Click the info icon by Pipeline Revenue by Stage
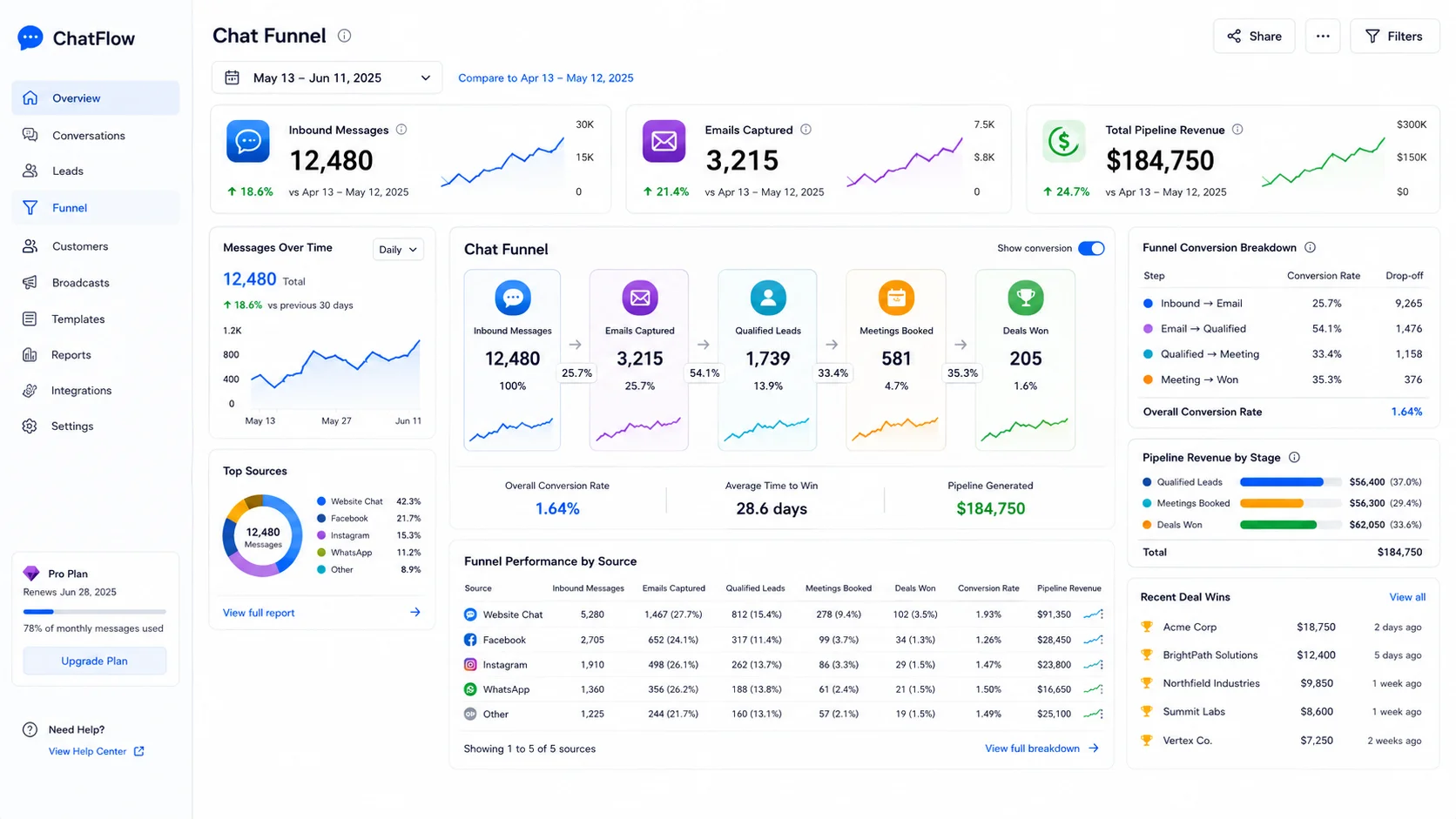Image resolution: width=1456 pixels, height=819 pixels. (x=1294, y=458)
